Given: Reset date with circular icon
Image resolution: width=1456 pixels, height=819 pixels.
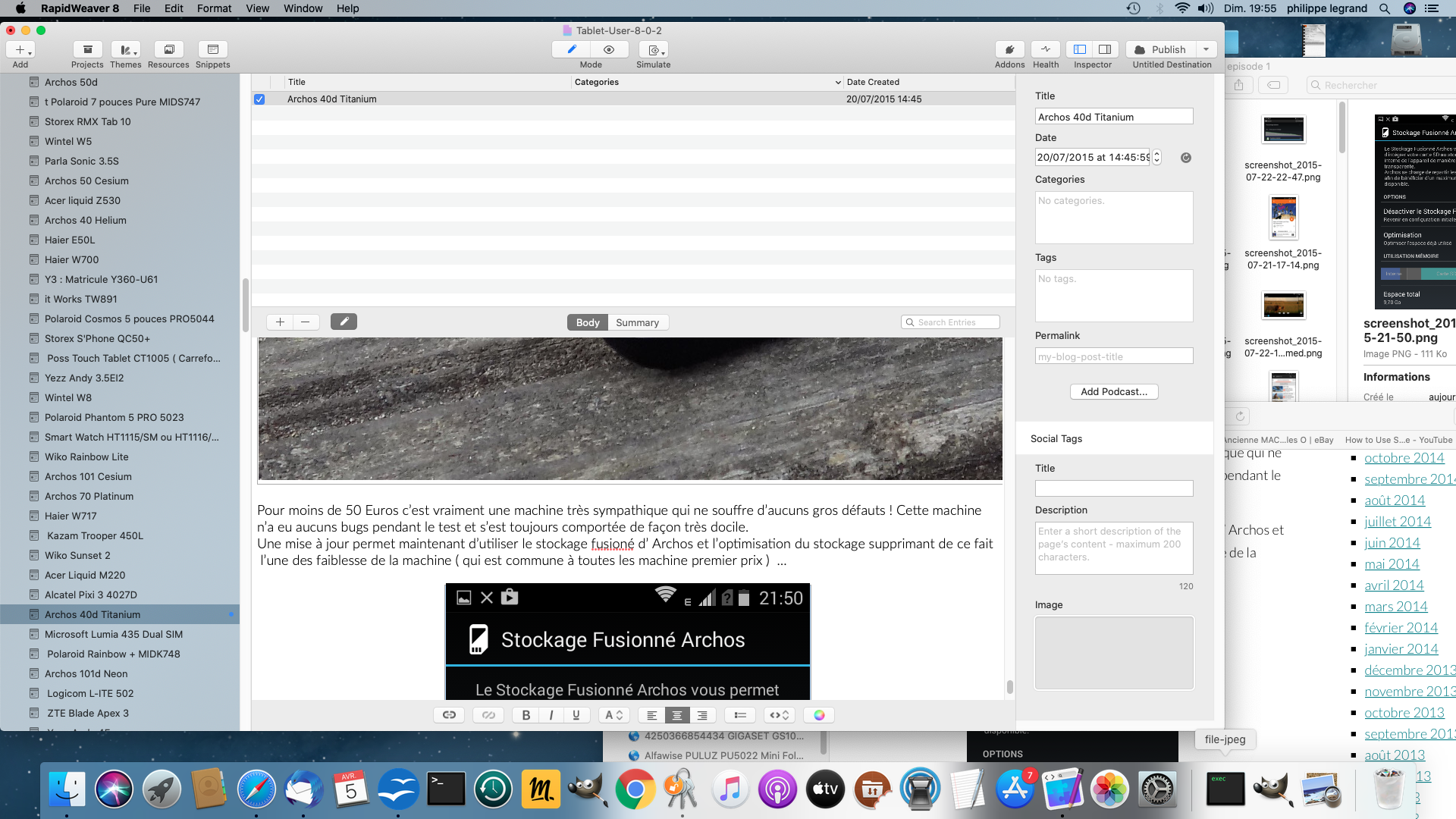Looking at the screenshot, I should click(1186, 158).
